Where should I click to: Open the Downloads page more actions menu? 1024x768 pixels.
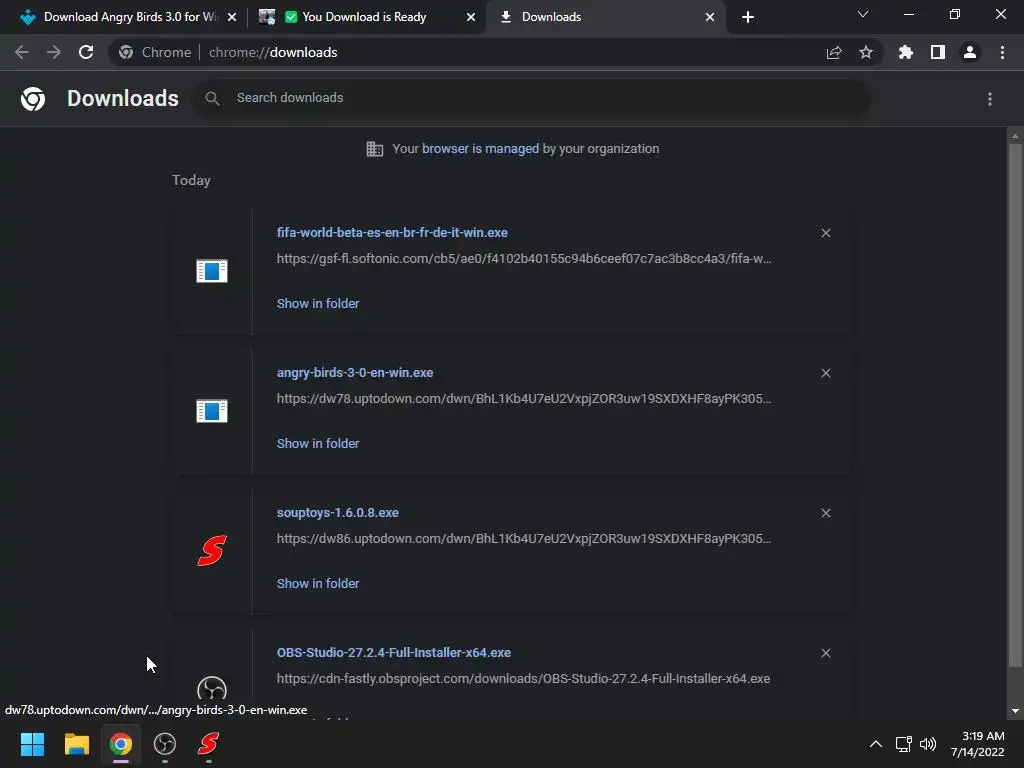pyautogui.click(x=990, y=99)
